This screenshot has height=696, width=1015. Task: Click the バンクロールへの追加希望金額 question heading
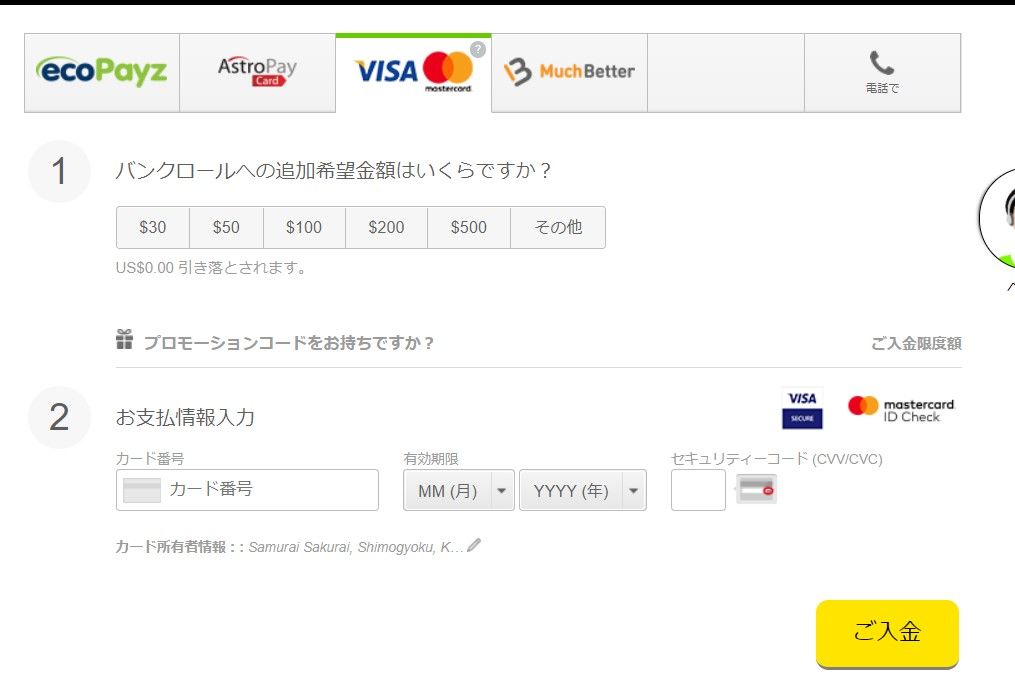(x=333, y=170)
